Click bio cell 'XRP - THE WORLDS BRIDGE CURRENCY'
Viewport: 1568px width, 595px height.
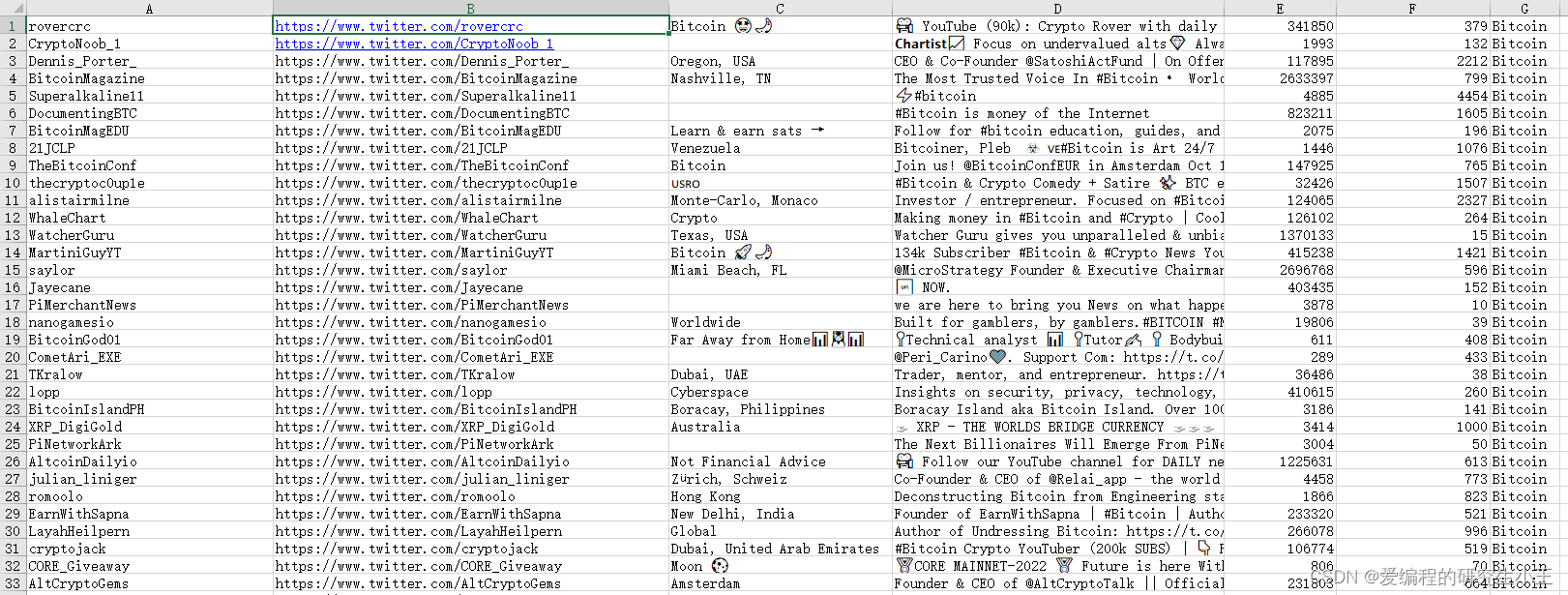pos(1057,427)
